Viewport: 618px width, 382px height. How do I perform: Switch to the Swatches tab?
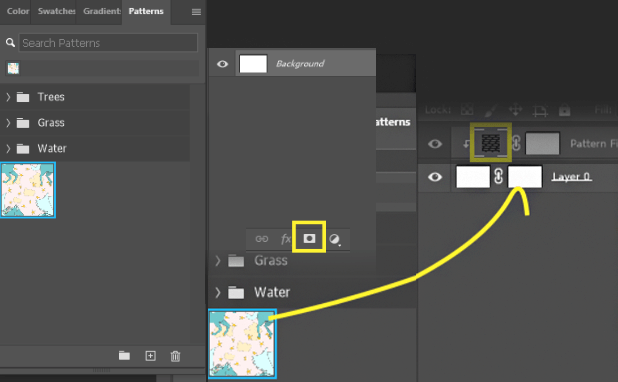56,11
